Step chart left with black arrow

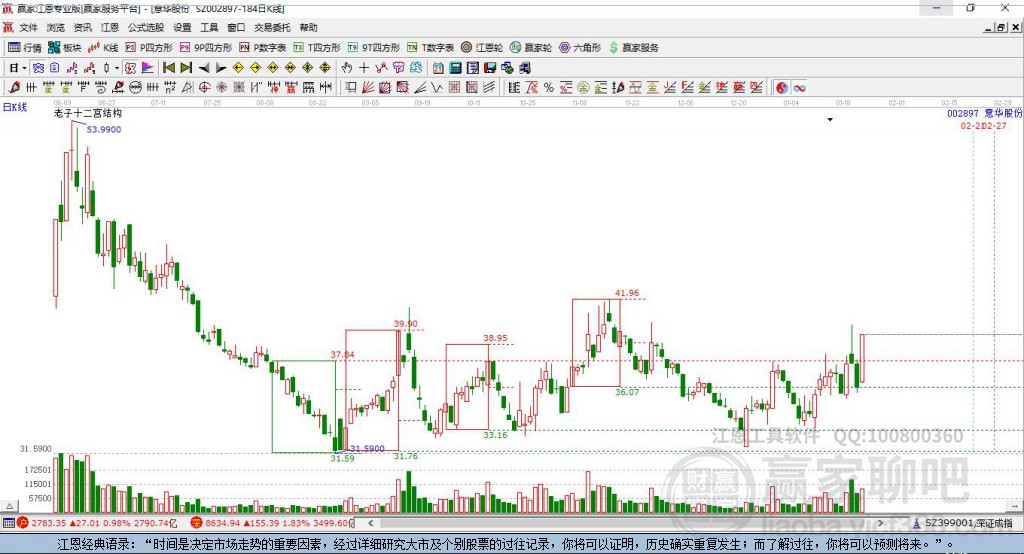[204, 68]
